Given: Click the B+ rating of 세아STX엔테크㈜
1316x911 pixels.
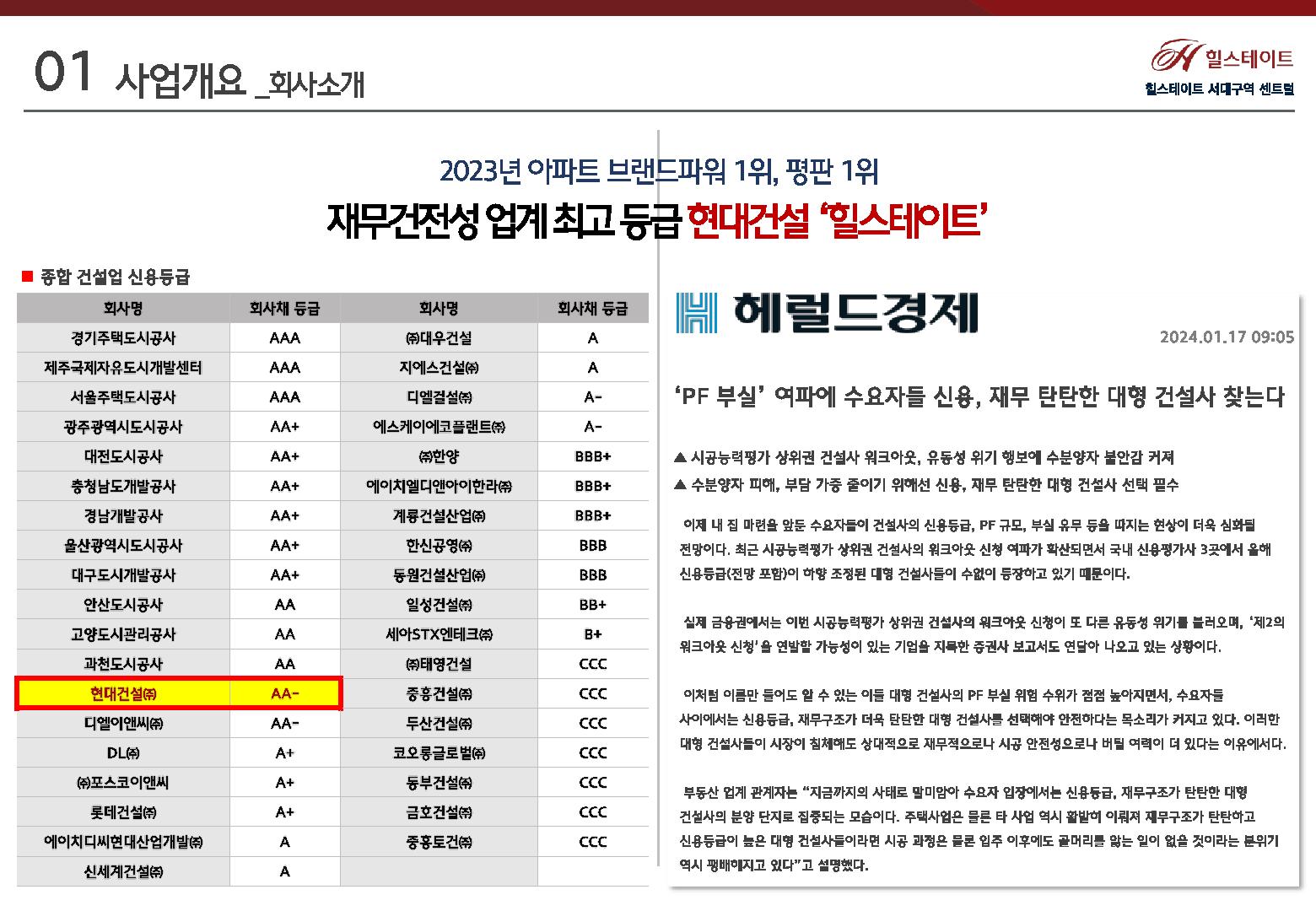Looking at the screenshot, I should 593,634.
